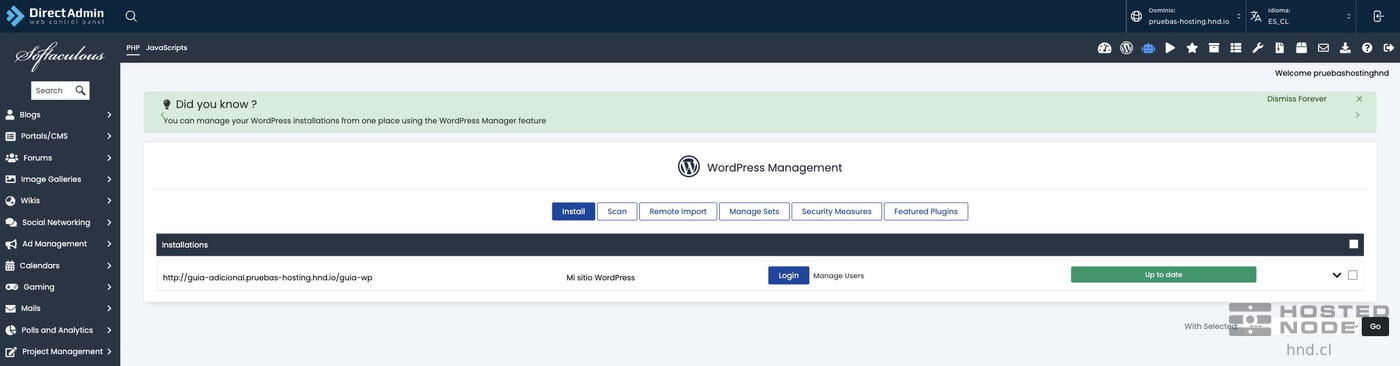Image resolution: width=1400 pixels, height=366 pixels.
Task: Click the Blogs category icon
Action: (11, 114)
